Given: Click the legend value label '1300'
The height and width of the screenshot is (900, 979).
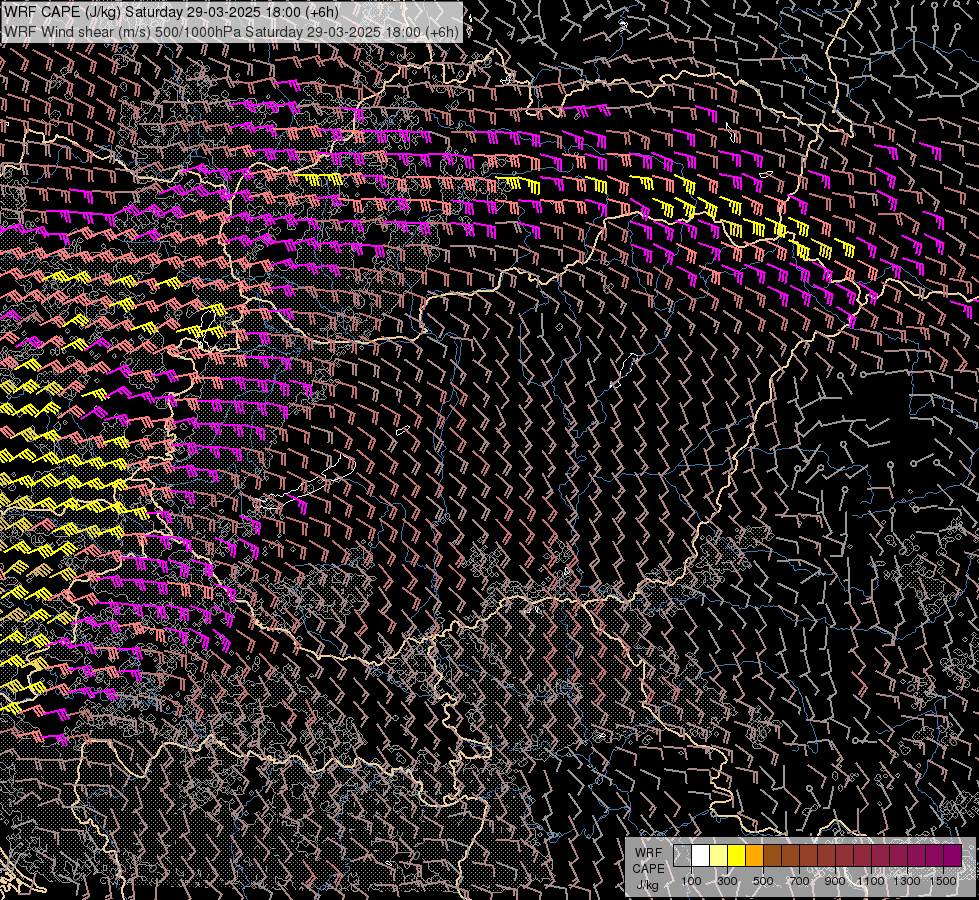Looking at the screenshot, I should point(907,881).
